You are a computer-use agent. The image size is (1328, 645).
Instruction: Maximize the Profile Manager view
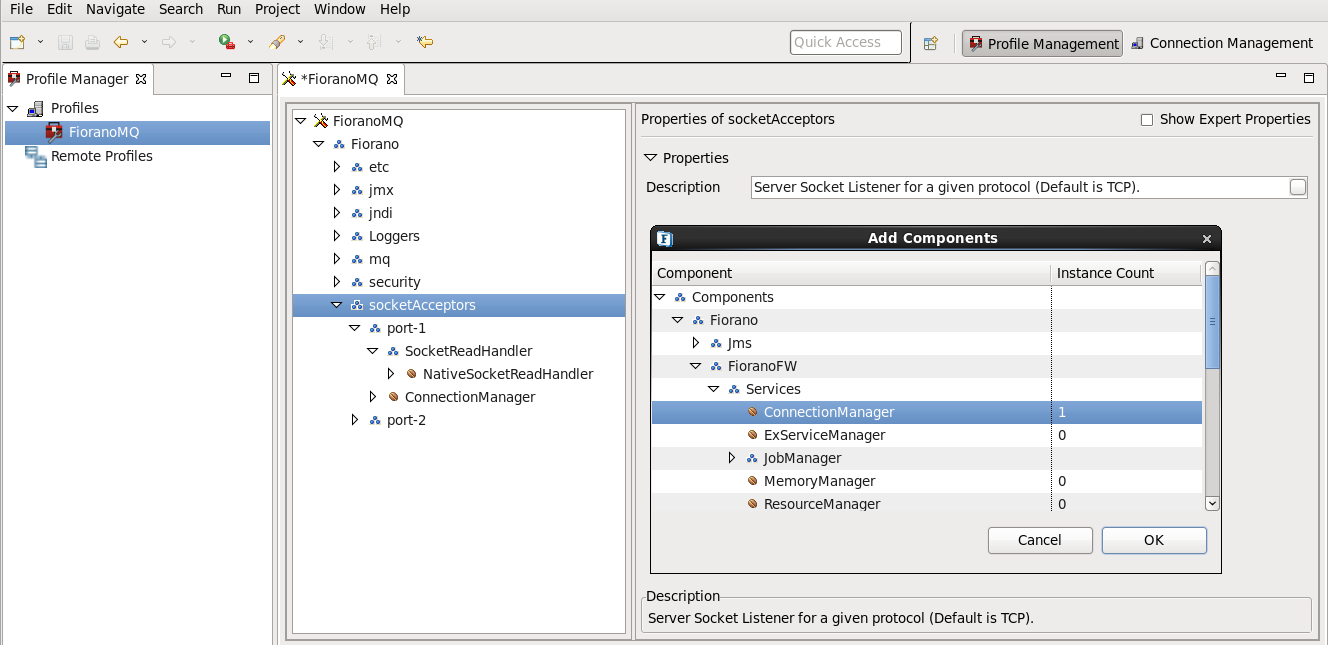click(x=254, y=77)
